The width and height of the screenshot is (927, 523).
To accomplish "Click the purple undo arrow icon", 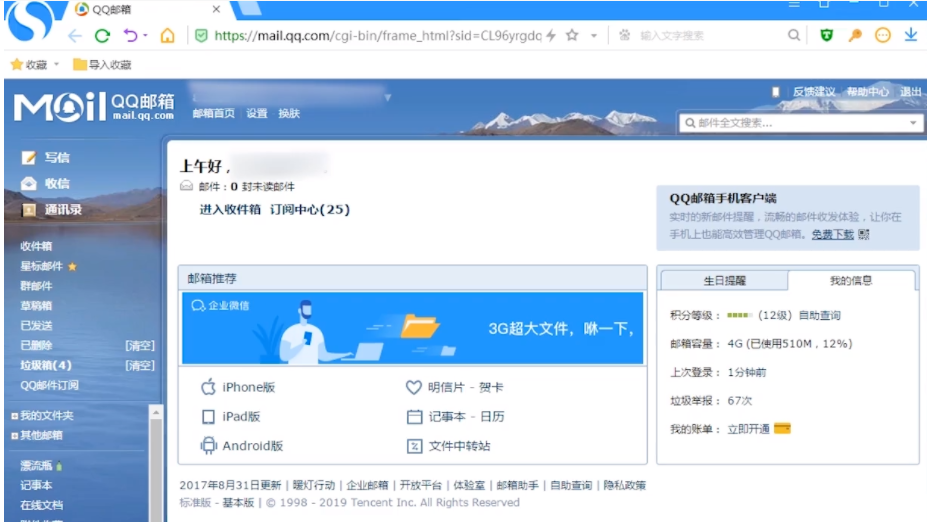I will point(130,36).
